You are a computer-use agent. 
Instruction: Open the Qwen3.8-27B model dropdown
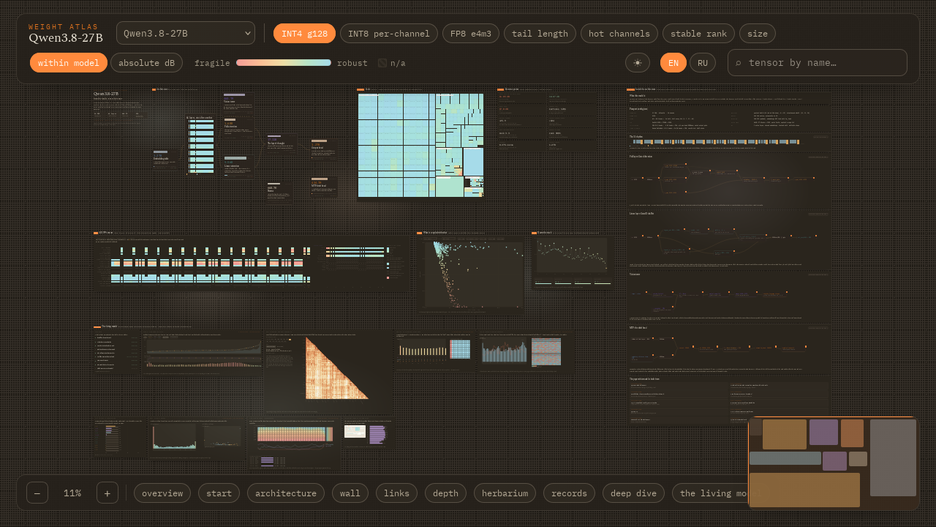(x=186, y=33)
